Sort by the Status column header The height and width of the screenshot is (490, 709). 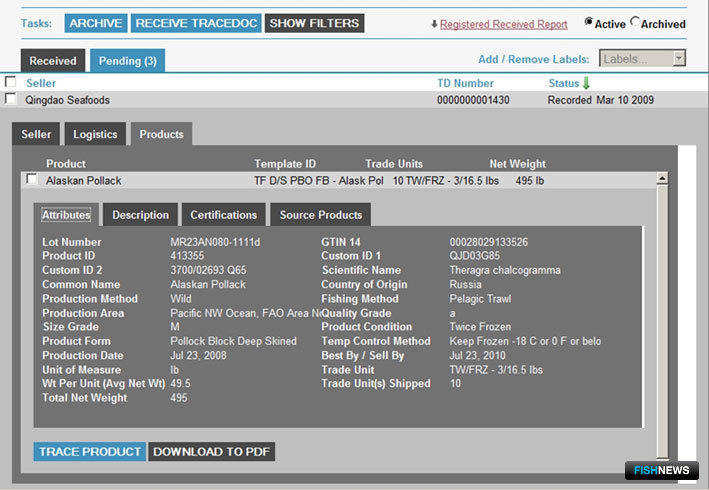(x=564, y=83)
